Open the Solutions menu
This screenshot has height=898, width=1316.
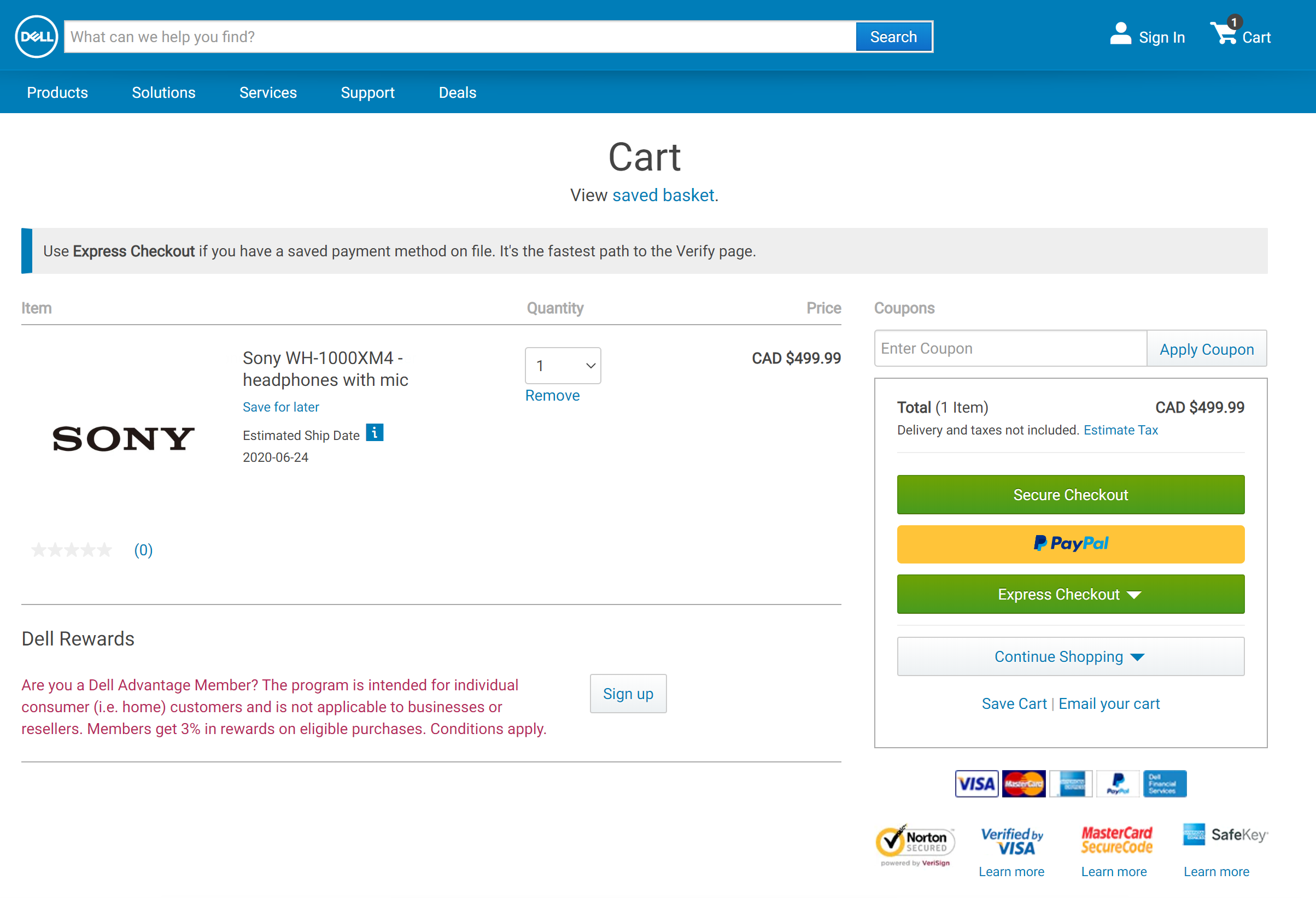[163, 92]
